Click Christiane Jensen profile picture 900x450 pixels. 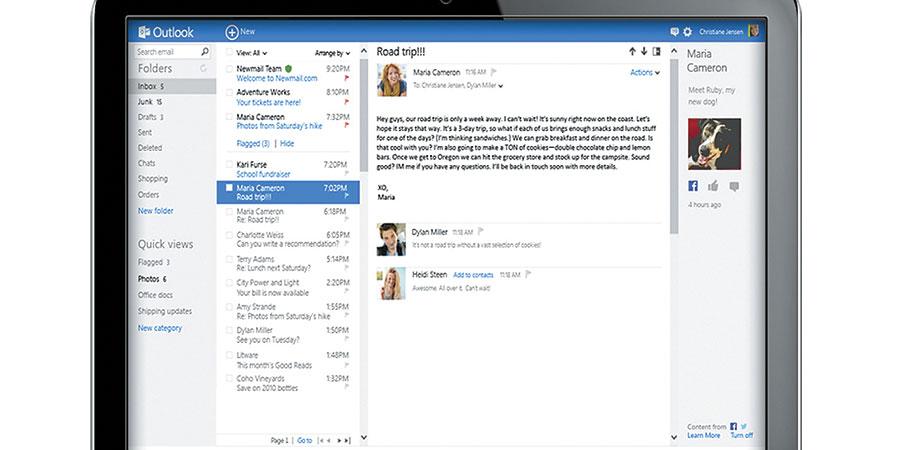click(x=753, y=32)
